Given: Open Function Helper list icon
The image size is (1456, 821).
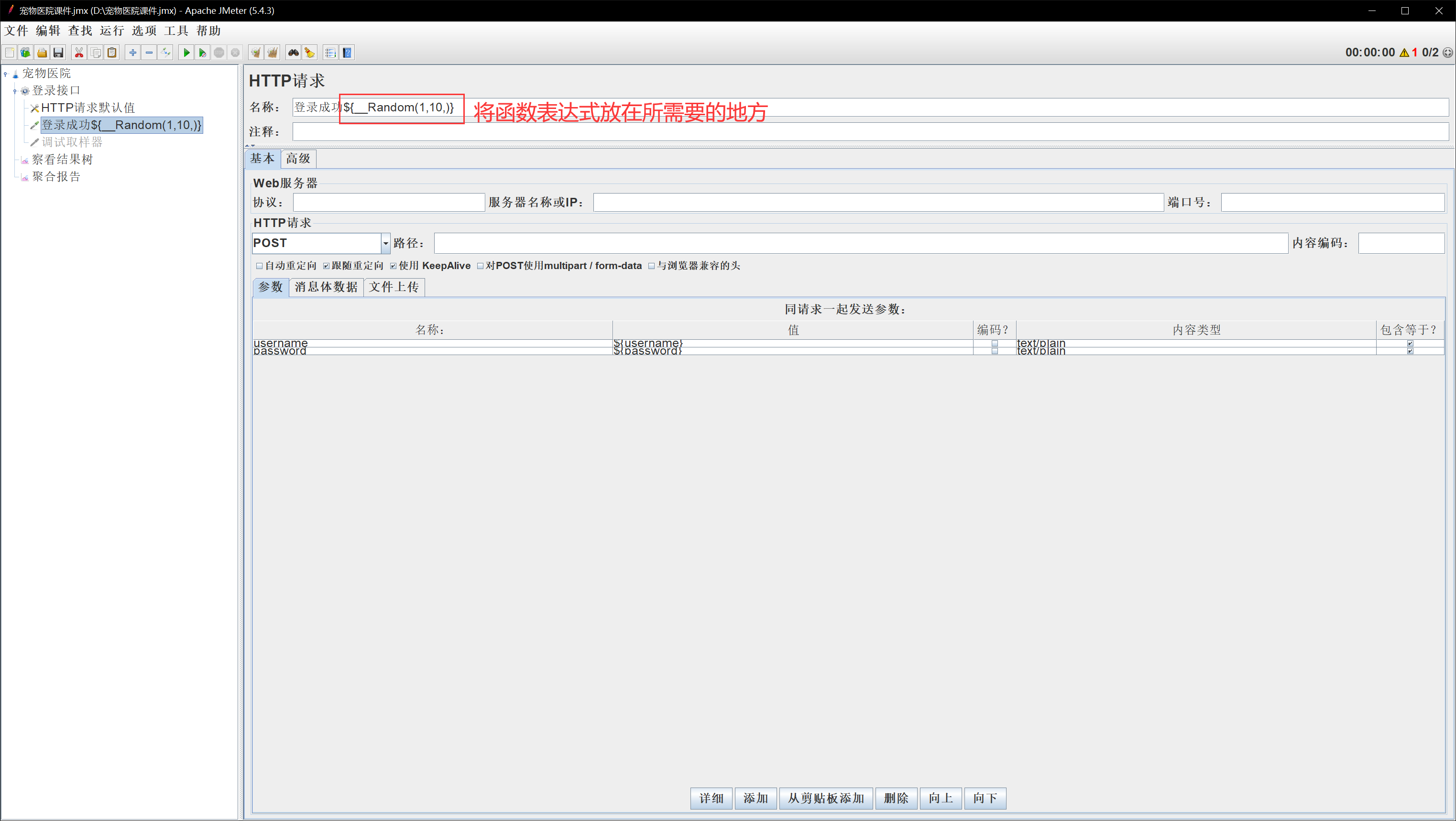Looking at the screenshot, I should pos(331,53).
